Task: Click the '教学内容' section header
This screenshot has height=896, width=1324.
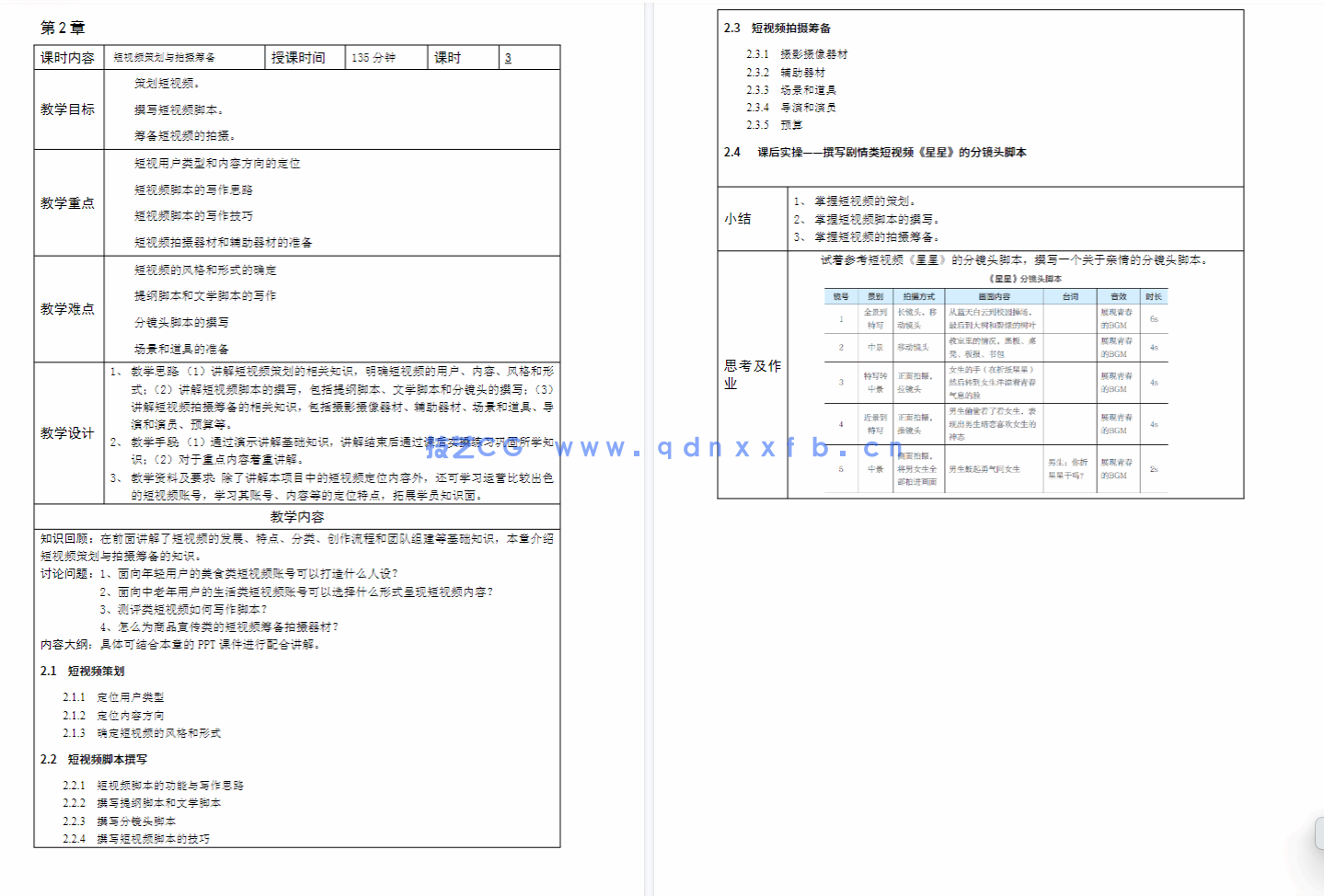Action: click(x=296, y=517)
